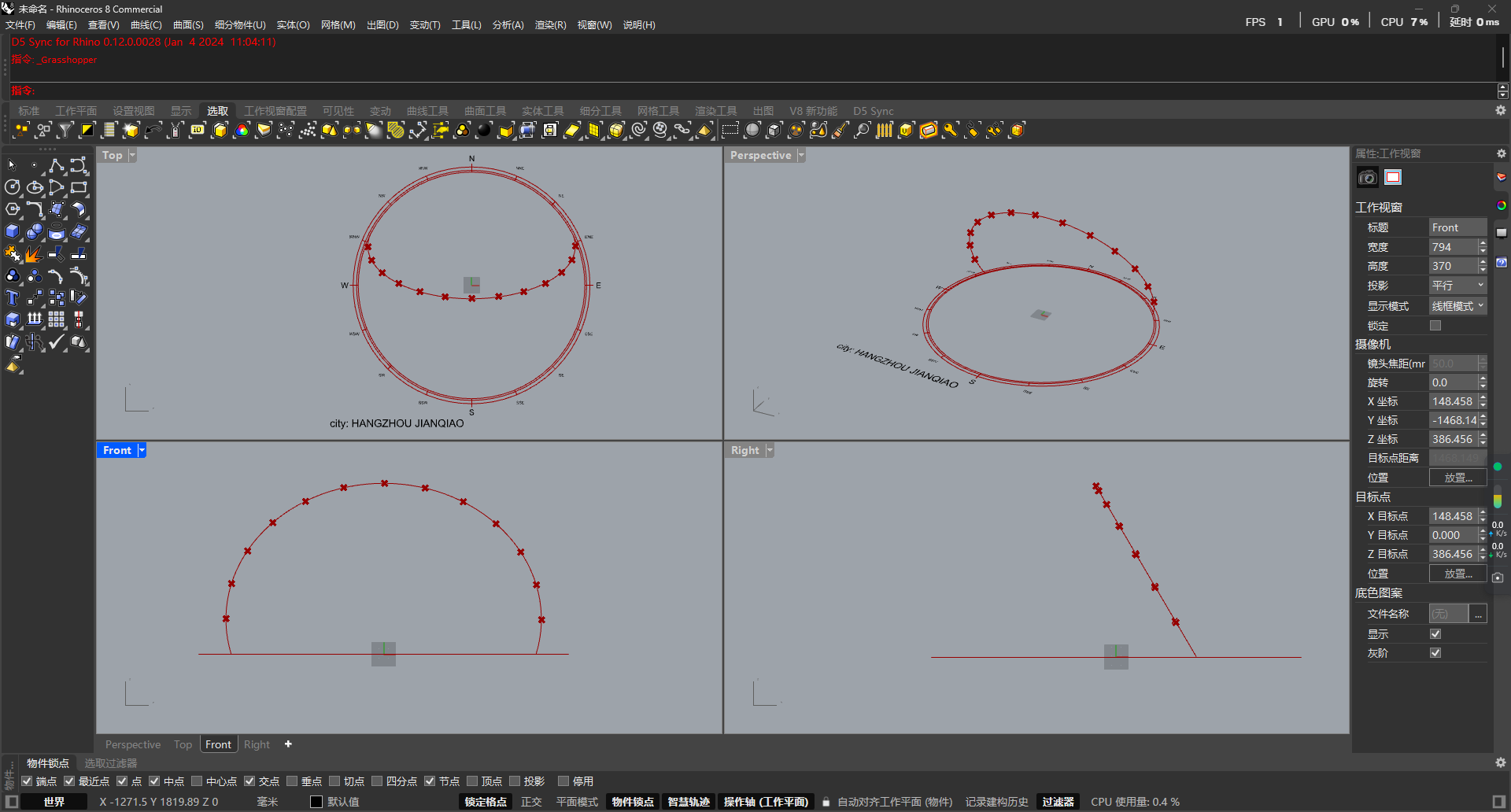
Task: Open the toolbar settings gear menu
Action: tap(1501, 111)
